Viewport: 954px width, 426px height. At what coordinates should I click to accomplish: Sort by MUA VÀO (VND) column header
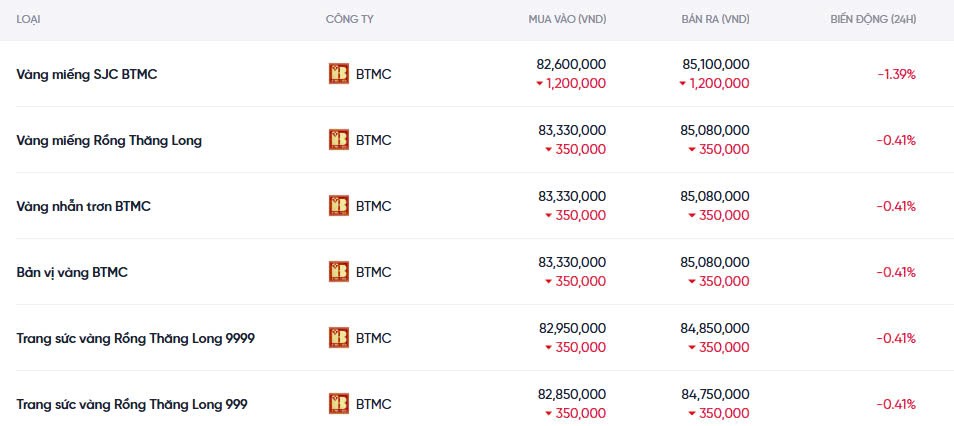(567, 20)
